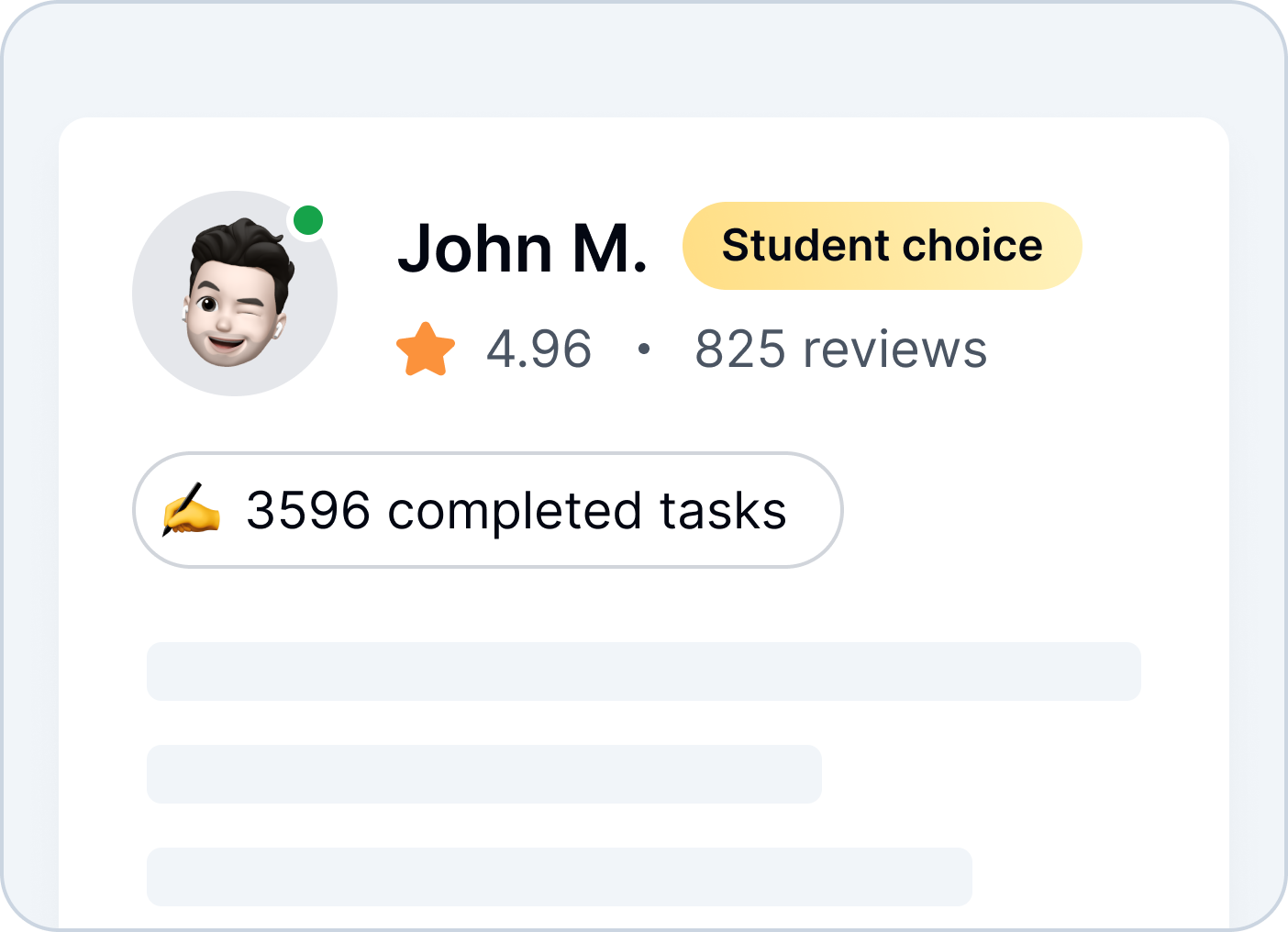This screenshot has width=1288, height=932.
Task: Click the number 3596 in the pill
Action: tap(308, 510)
